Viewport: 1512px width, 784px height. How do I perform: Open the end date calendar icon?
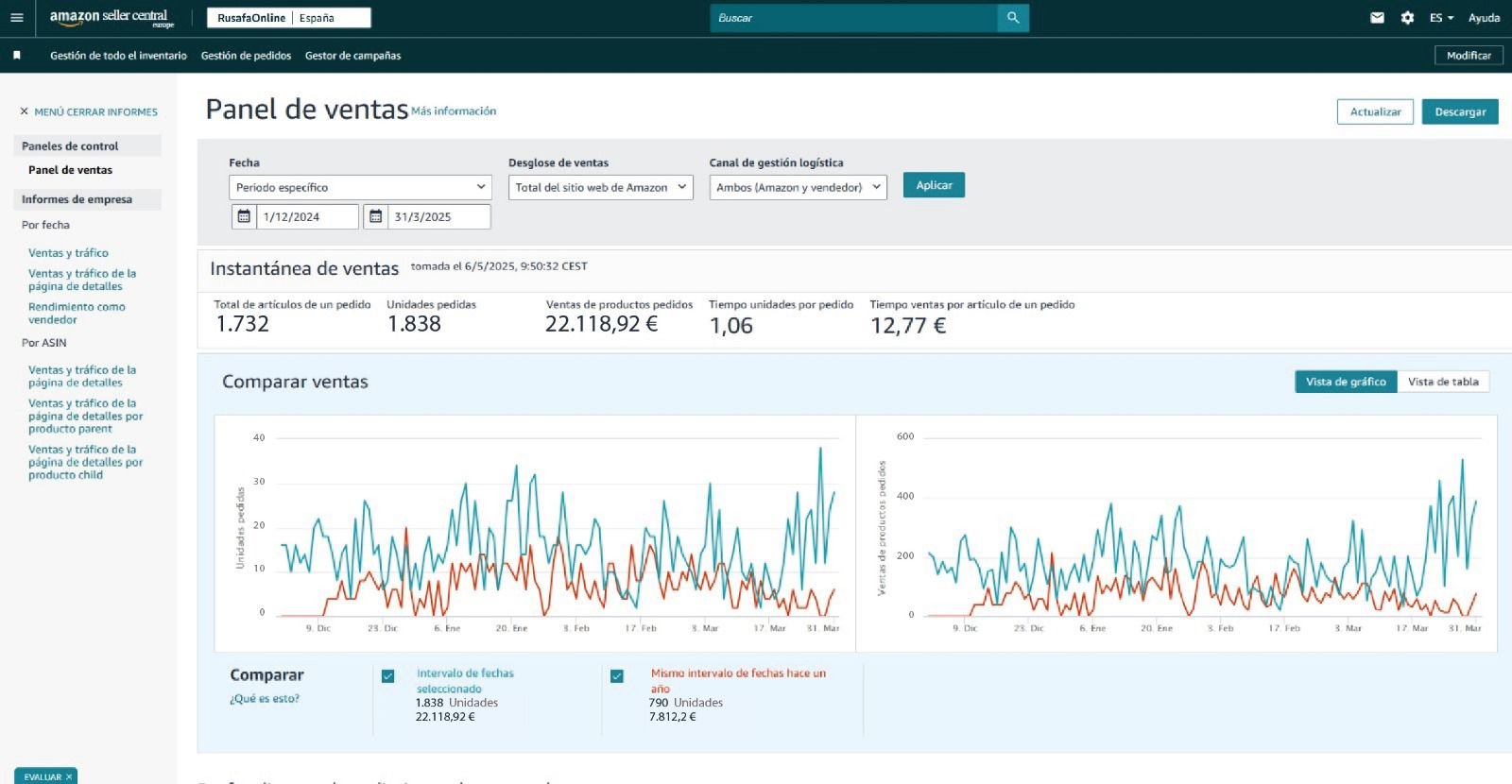375,216
